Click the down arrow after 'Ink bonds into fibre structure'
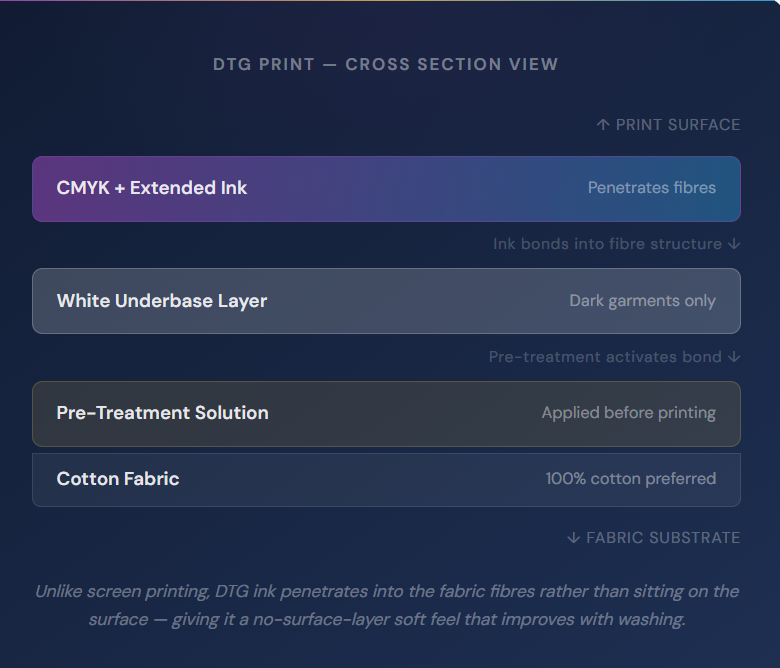 point(735,244)
